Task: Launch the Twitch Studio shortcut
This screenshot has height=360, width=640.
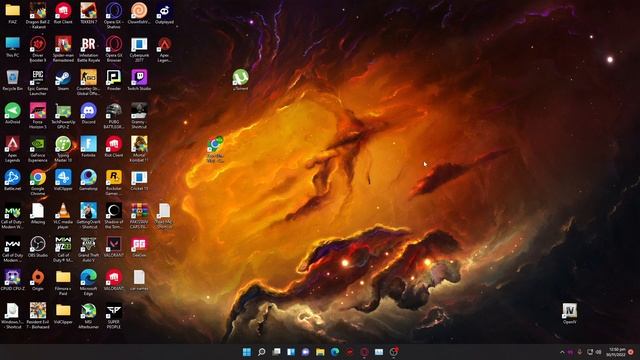Action: point(139,80)
